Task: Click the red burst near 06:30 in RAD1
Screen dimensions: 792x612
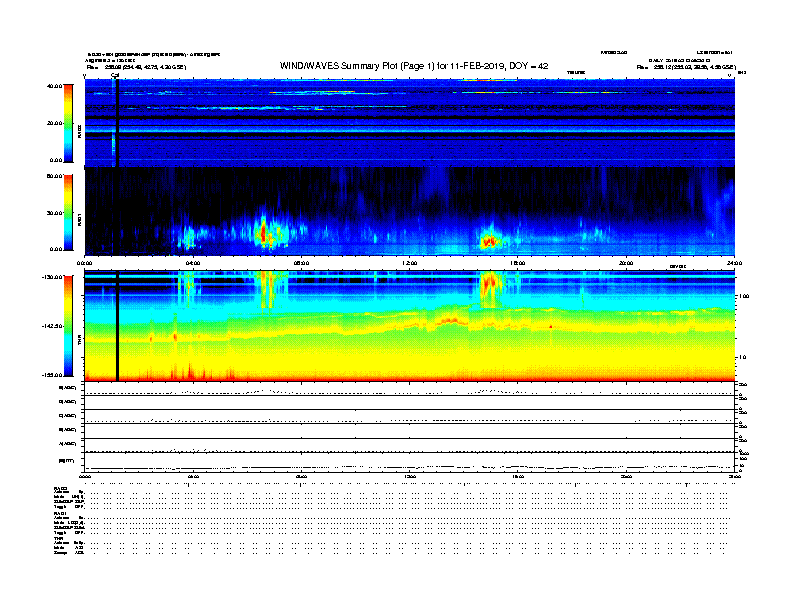Action: click(x=263, y=233)
